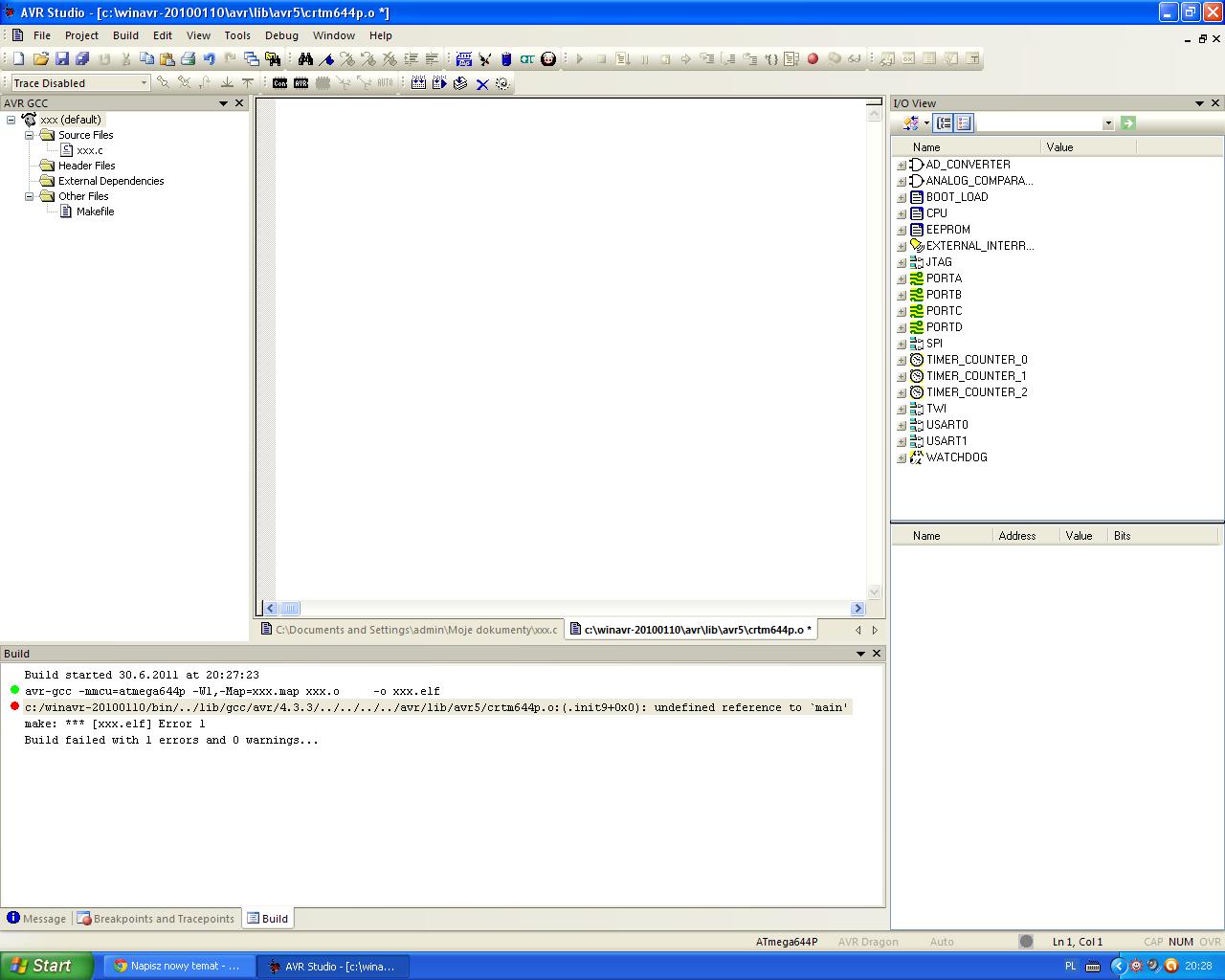Click the AVR chip programmer icon

(301, 83)
